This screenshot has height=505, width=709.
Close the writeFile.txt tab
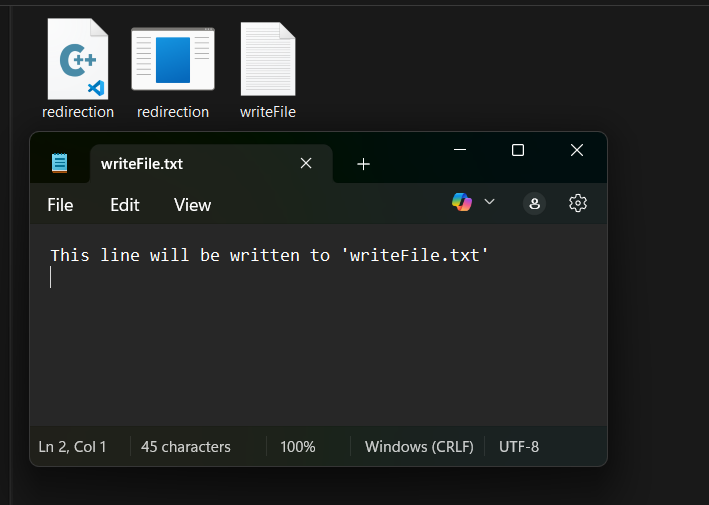click(306, 164)
